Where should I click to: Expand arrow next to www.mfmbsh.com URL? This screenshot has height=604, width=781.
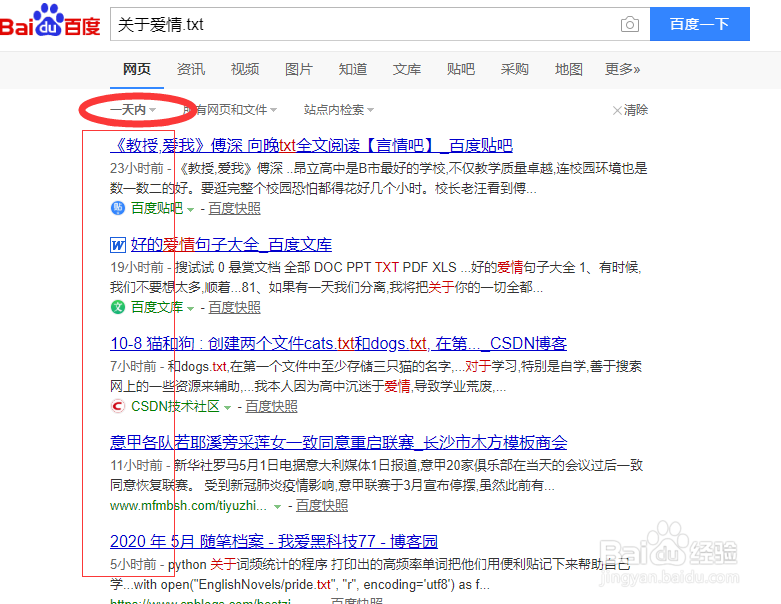pos(277,507)
